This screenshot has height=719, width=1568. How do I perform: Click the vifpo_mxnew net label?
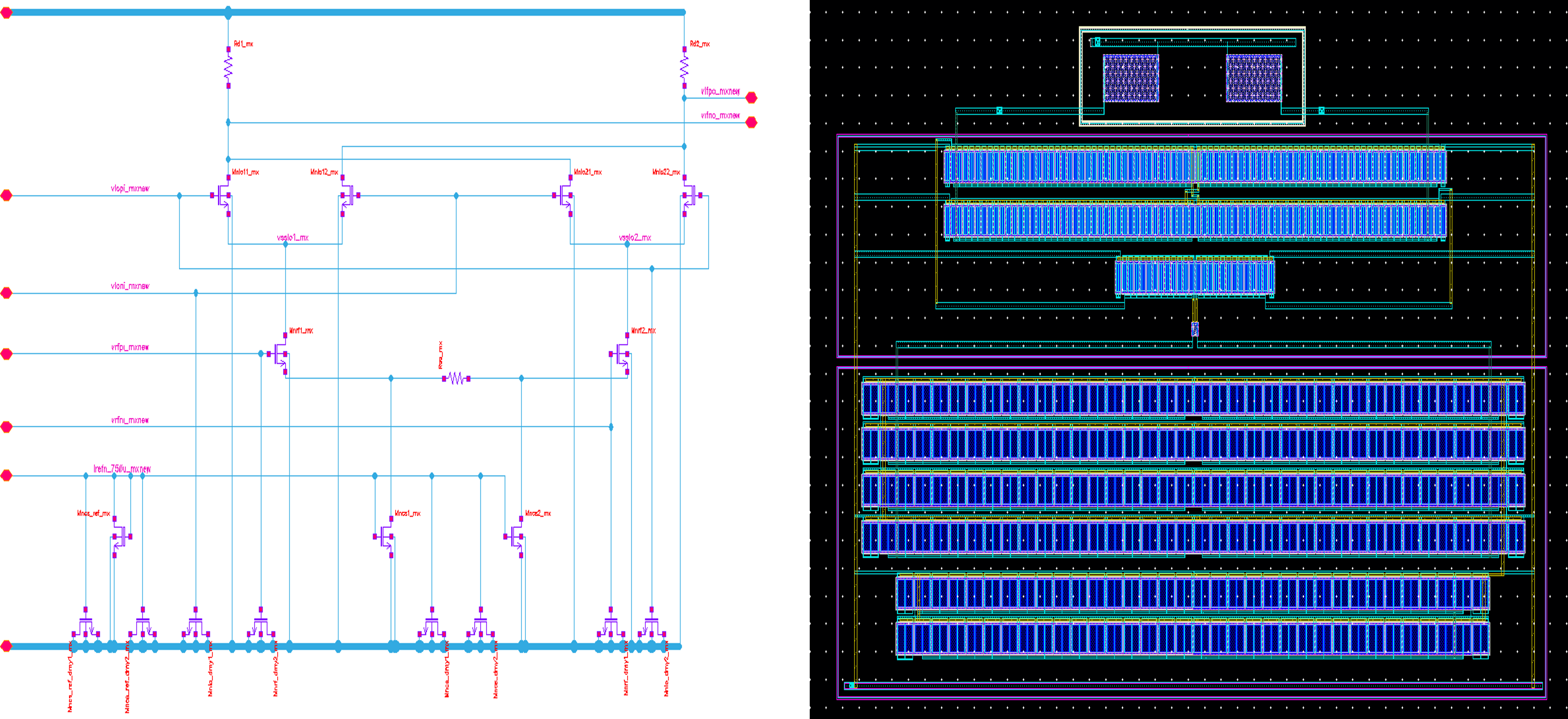[x=720, y=92]
